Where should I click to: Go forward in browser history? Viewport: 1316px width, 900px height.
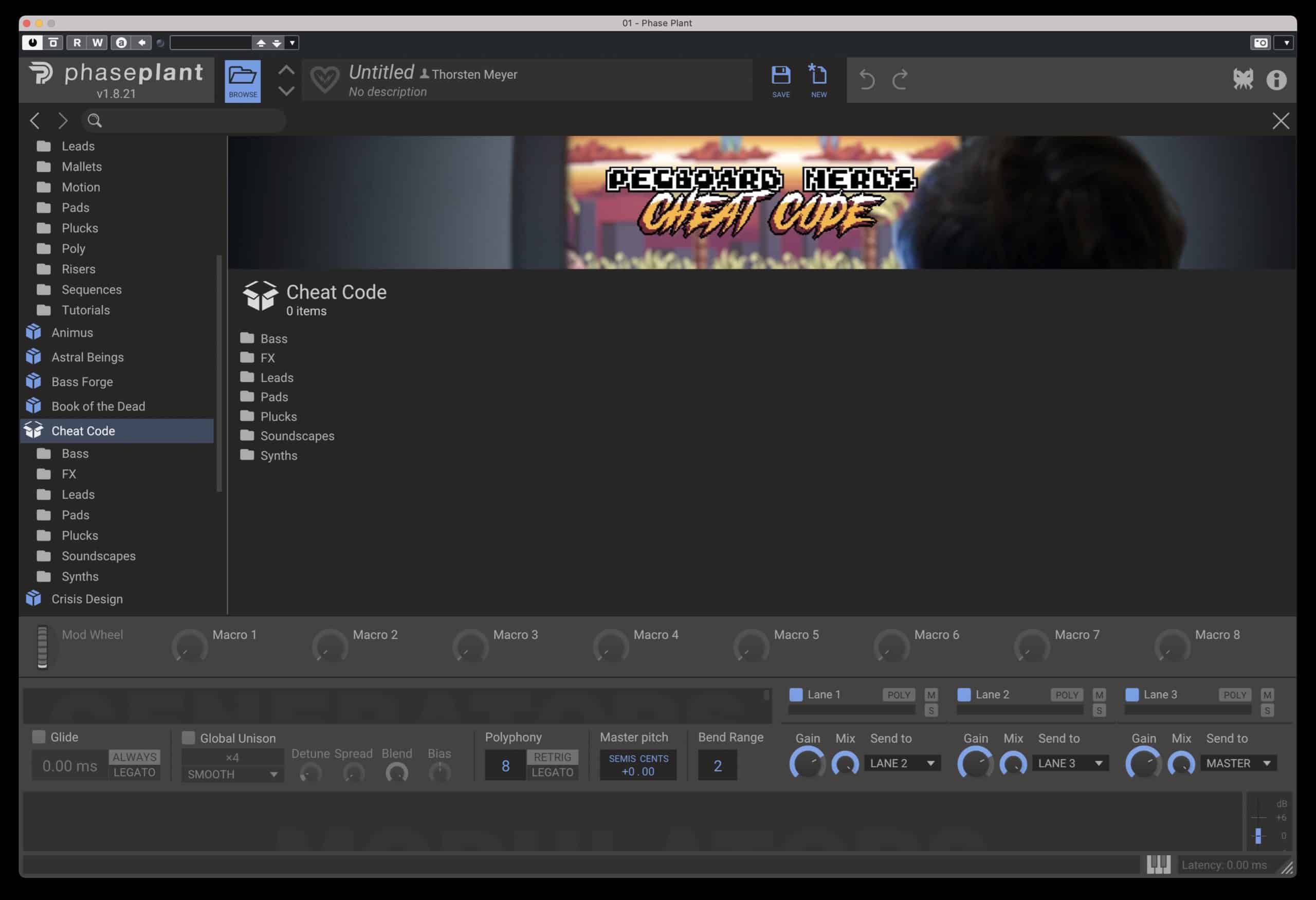(62, 121)
